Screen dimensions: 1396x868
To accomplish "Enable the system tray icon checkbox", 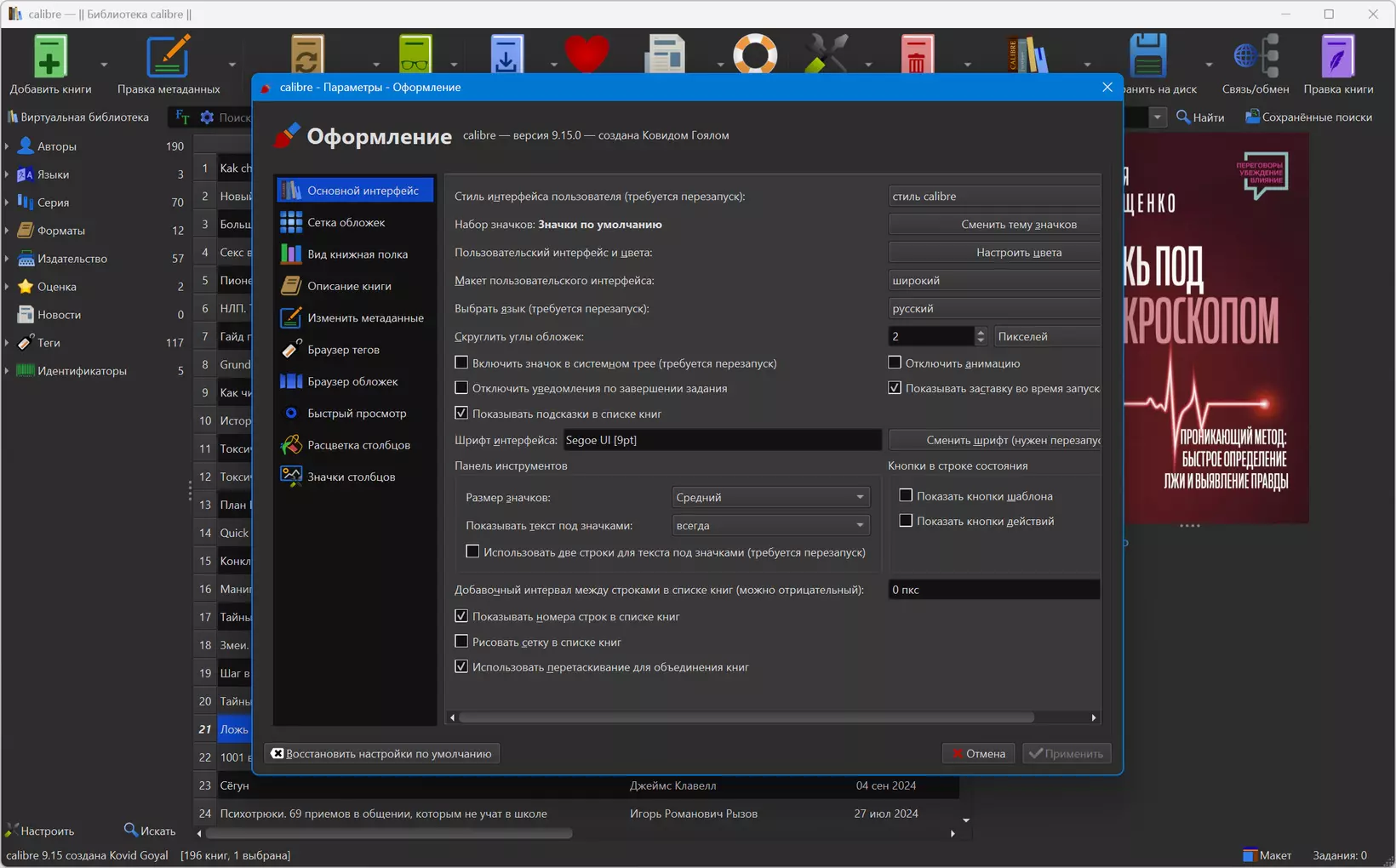I will click(461, 363).
